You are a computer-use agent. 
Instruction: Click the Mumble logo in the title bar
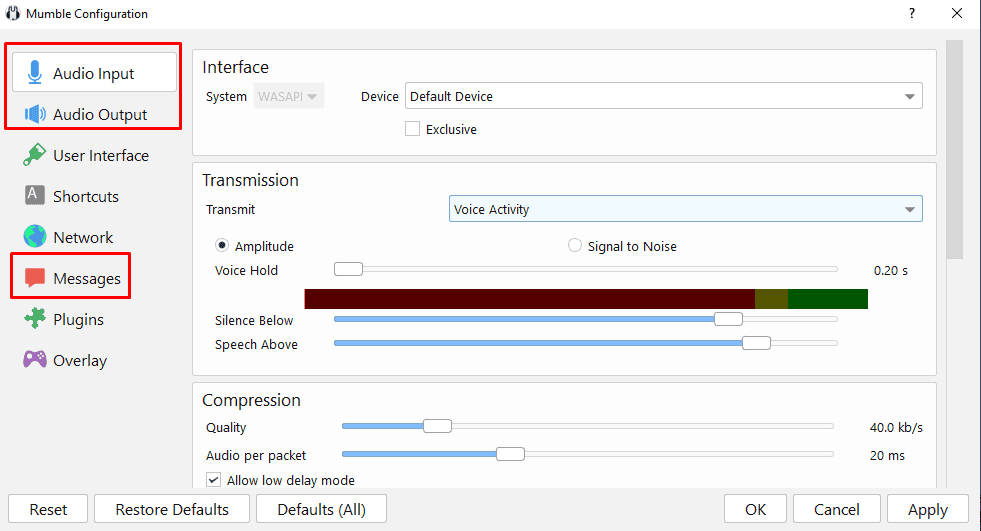tap(13, 13)
